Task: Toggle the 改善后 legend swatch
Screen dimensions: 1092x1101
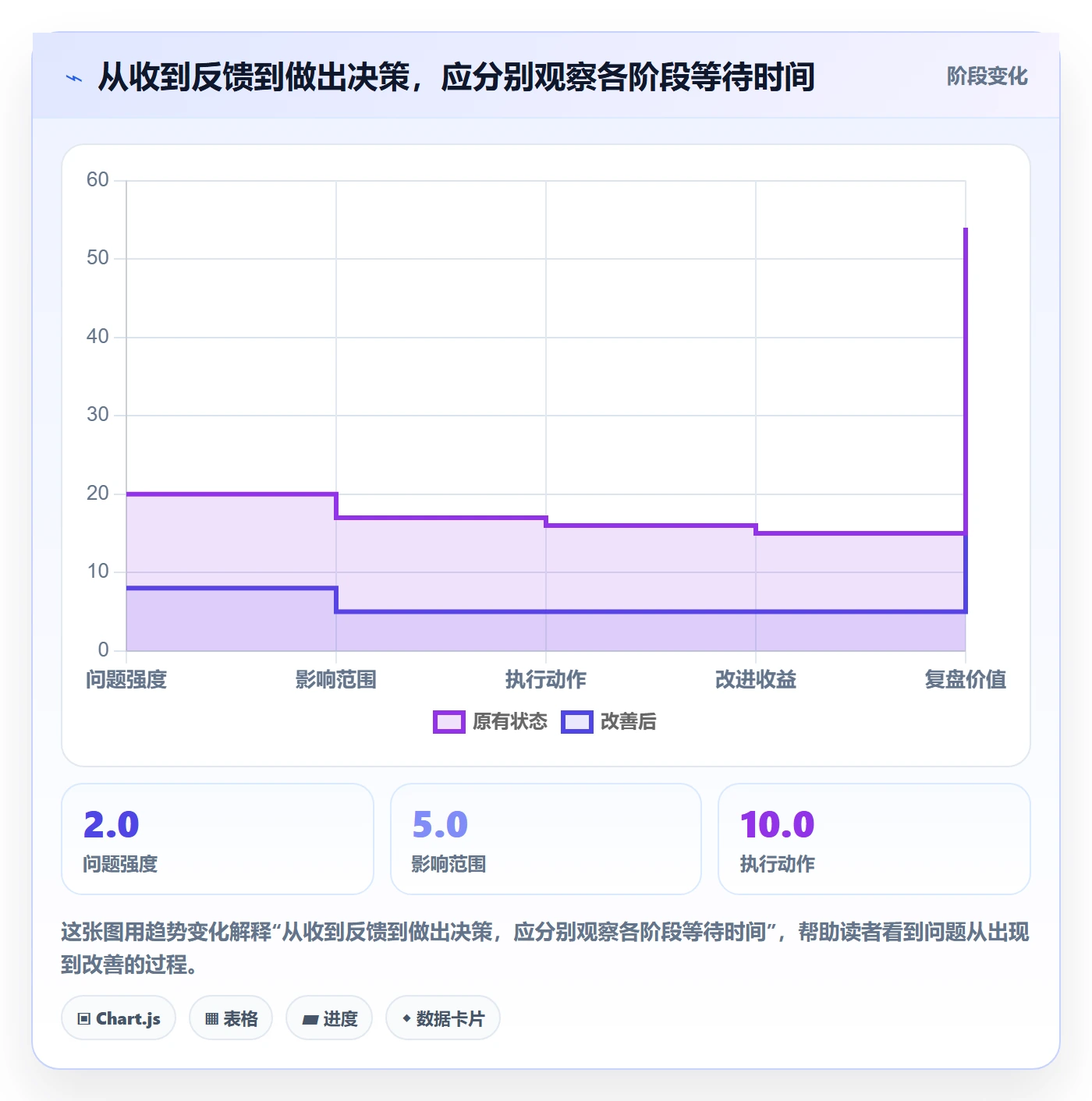Action: (x=577, y=722)
